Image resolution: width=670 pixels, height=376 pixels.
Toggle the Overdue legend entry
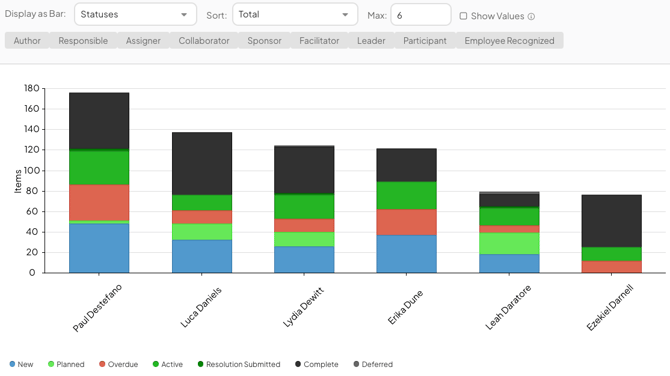[118, 364]
